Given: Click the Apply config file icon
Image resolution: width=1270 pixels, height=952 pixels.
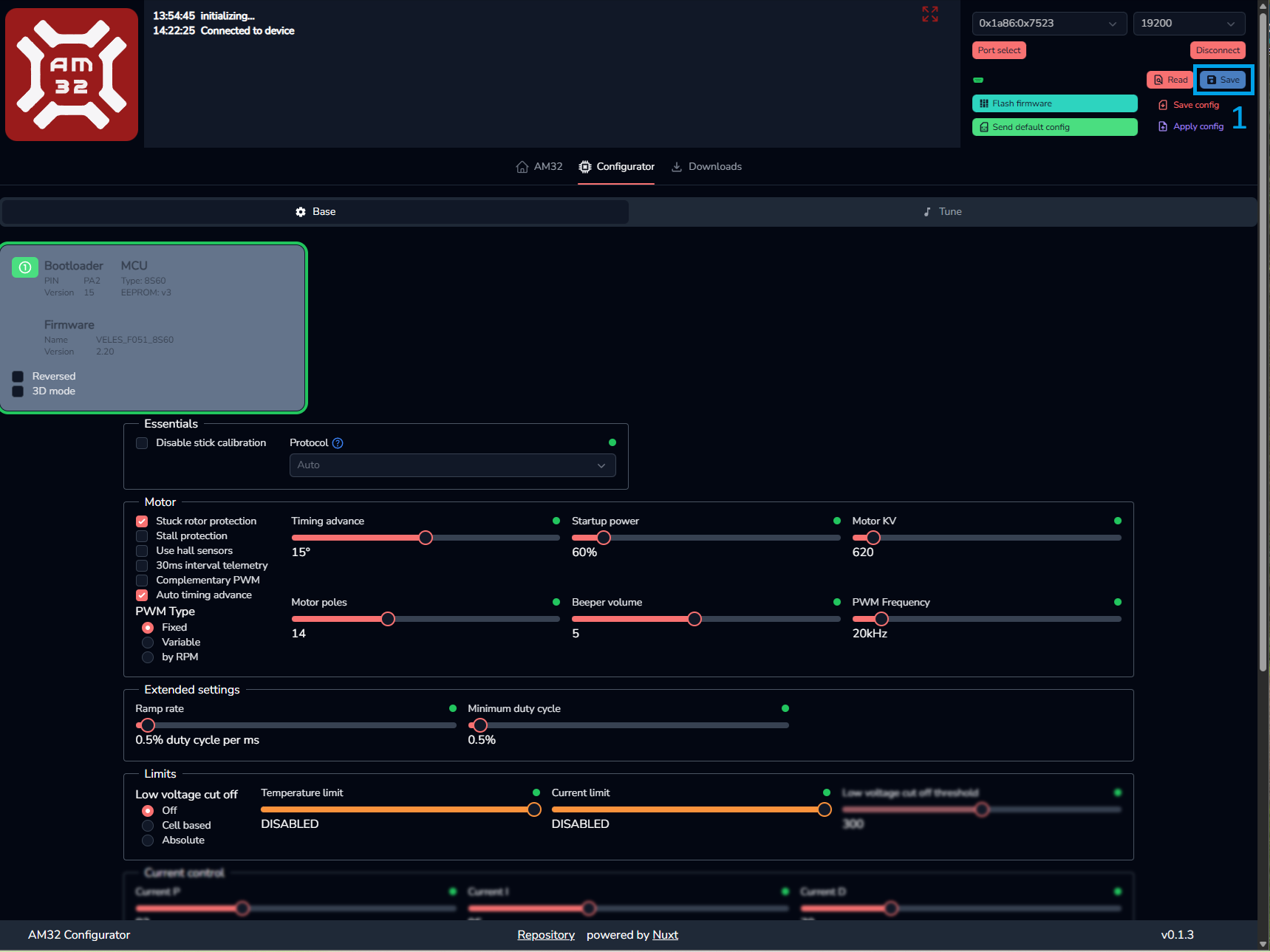Looking at the screenshot, I should pos(1163,126).
